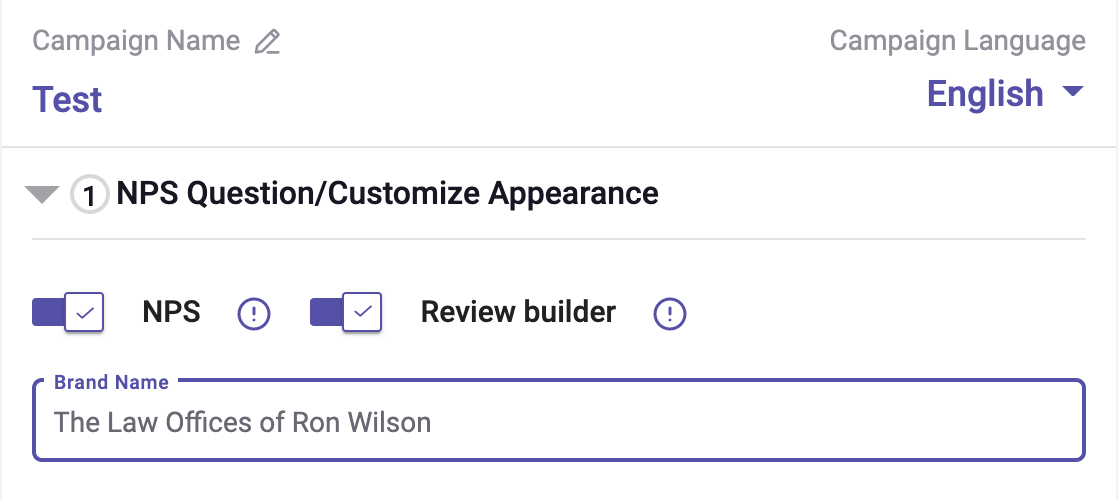Collapse the NPS Question section triangle

pyautogui.click(x=42, y=194)
